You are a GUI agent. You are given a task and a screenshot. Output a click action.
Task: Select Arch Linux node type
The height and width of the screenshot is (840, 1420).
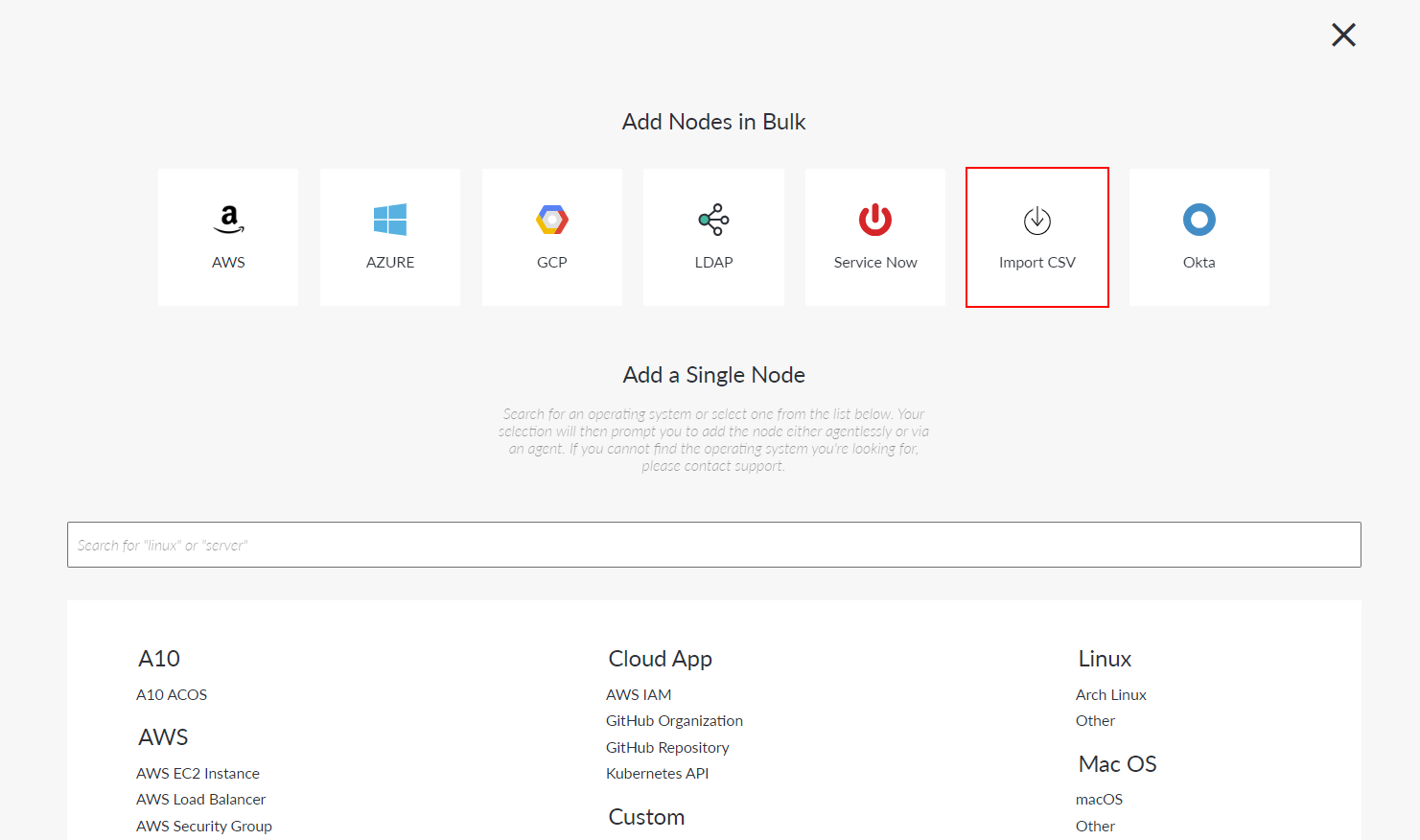click(x=1111, y=695)
